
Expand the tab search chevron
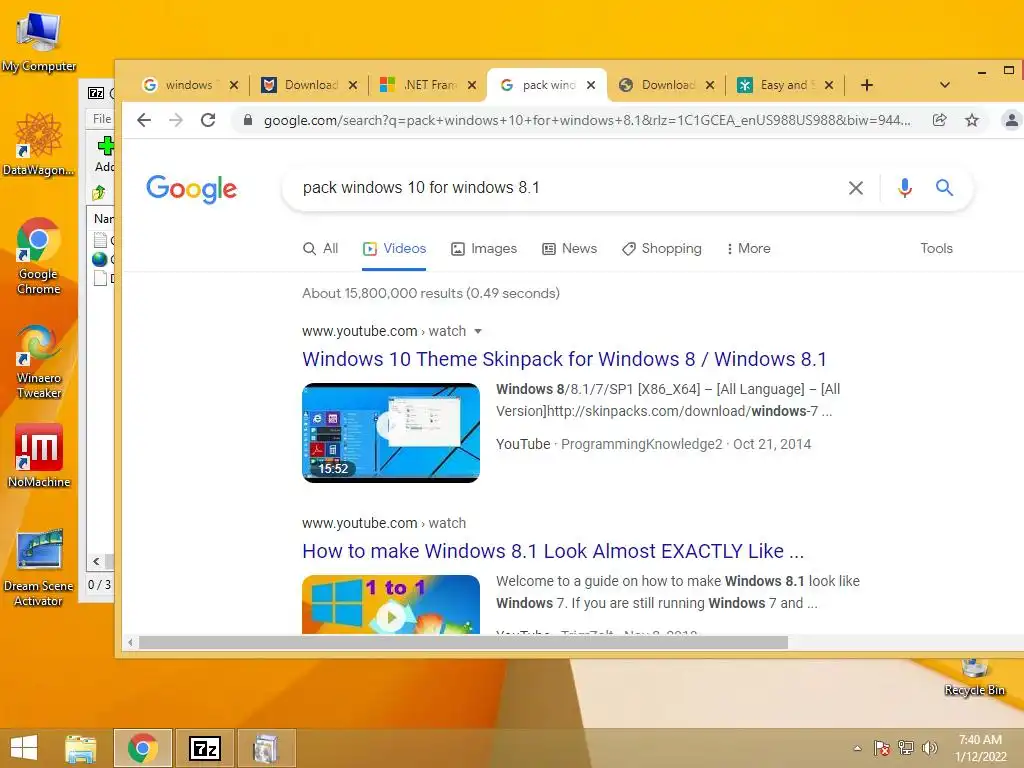(x=944, y=85)
